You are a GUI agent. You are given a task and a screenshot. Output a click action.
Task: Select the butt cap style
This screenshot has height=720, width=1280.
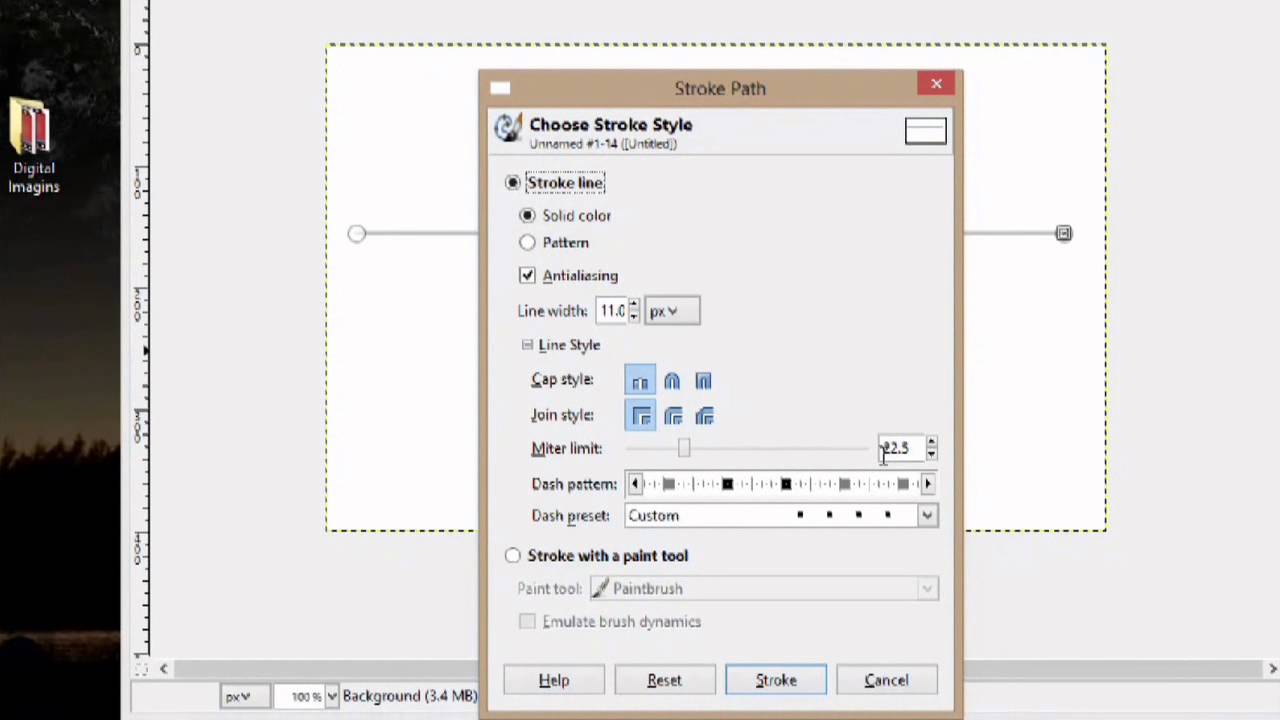pos(640,381)
